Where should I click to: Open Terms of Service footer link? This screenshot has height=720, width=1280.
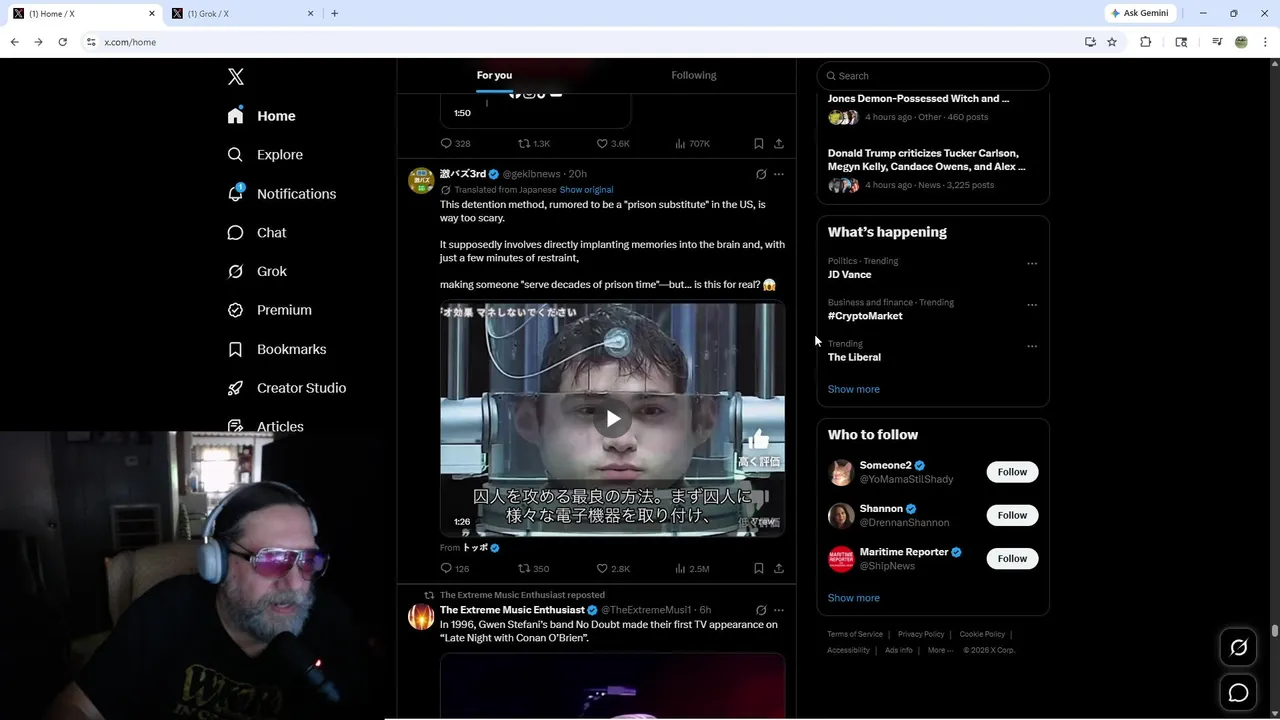(x=855, y=634)
